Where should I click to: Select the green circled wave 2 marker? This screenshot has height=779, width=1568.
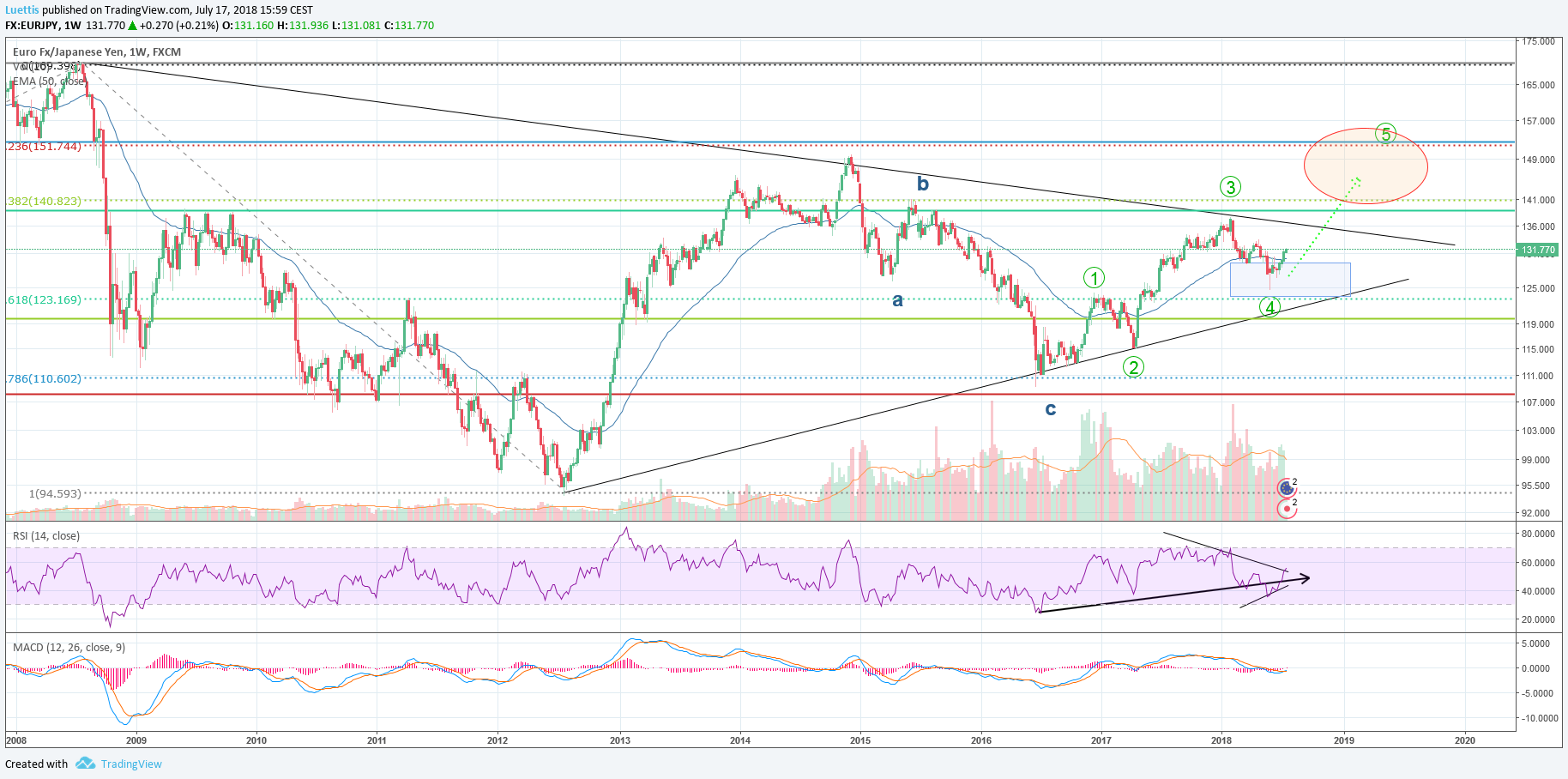point(1134,367)
